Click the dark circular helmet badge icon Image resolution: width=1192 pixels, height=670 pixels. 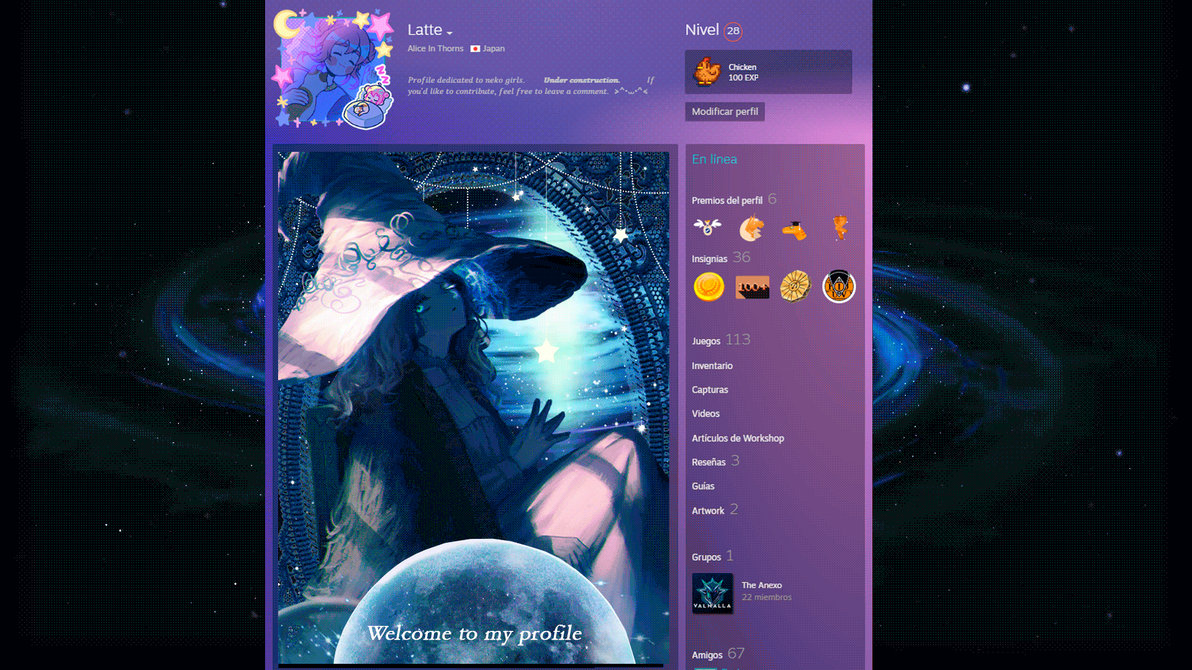[x=839, y=287]
